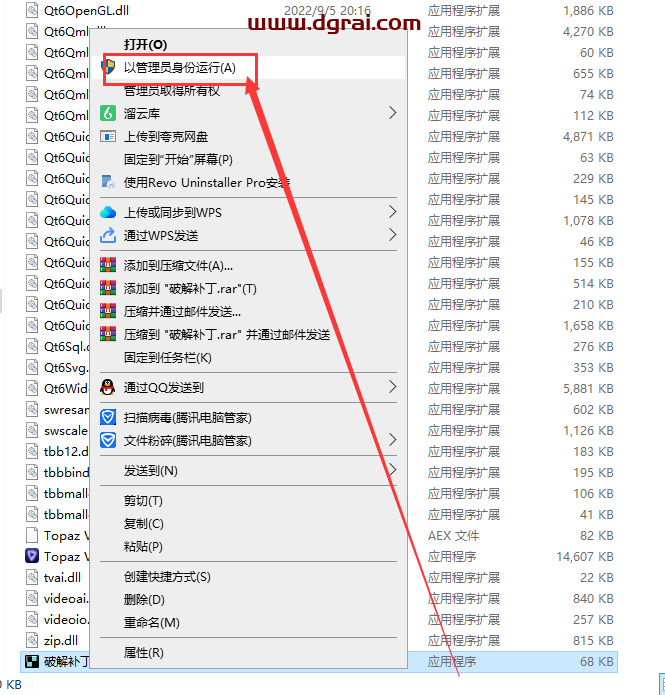Viewport: 665px width, 695px height.
Task: Expand the 上传或同步到WPS submenu arrow
Action: point(392,212)
